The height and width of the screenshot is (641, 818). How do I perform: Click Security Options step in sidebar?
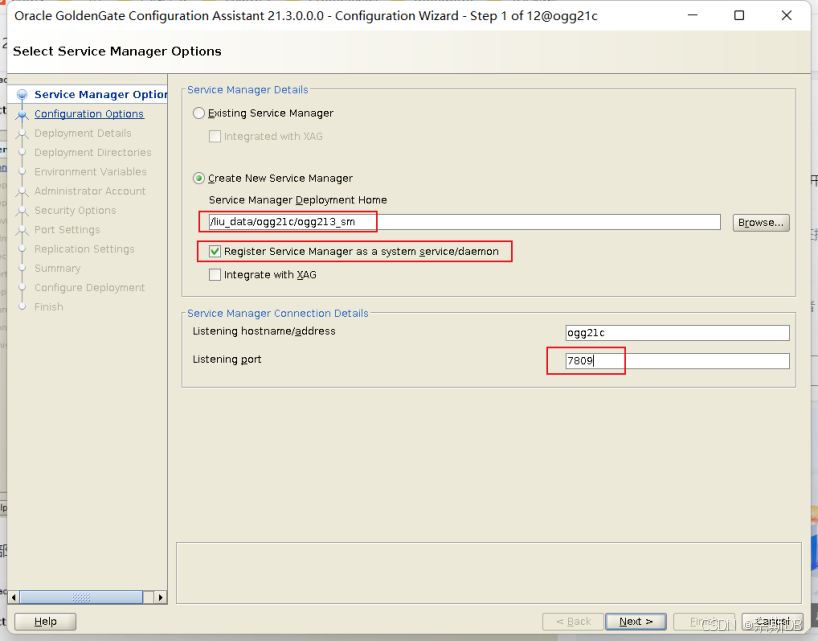pyautogui.click(x=75, y=210)
